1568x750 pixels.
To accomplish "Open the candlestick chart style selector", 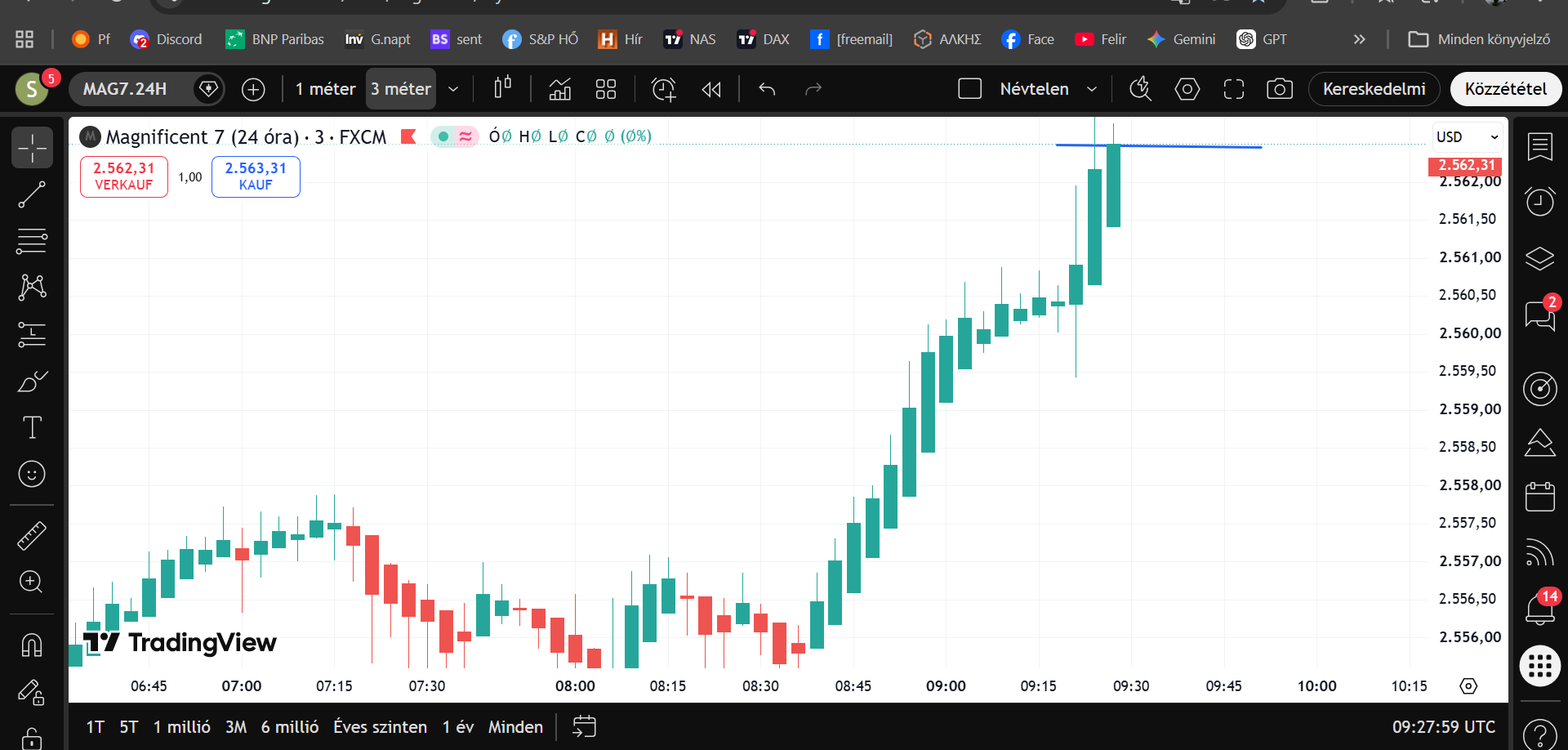I will click(503, 88).
